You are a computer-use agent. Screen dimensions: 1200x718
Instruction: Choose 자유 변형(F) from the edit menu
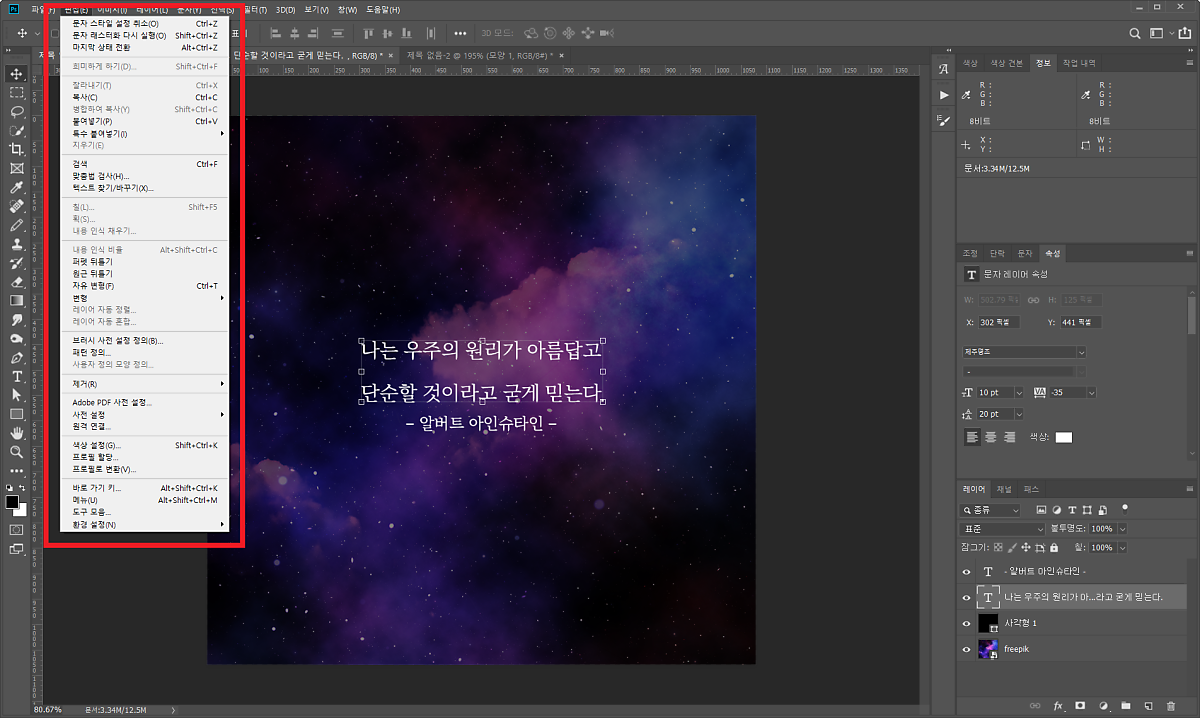pyautogui.click(x=93, y=285)
